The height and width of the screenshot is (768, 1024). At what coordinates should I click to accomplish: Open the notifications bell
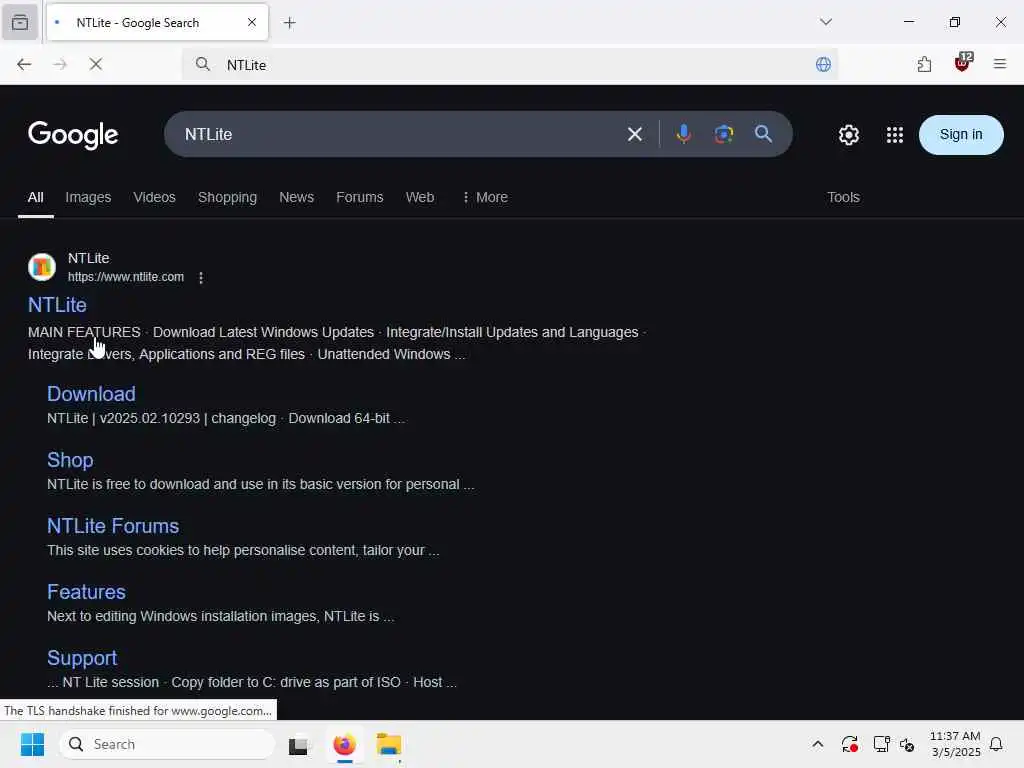click(x=997, y=744)
